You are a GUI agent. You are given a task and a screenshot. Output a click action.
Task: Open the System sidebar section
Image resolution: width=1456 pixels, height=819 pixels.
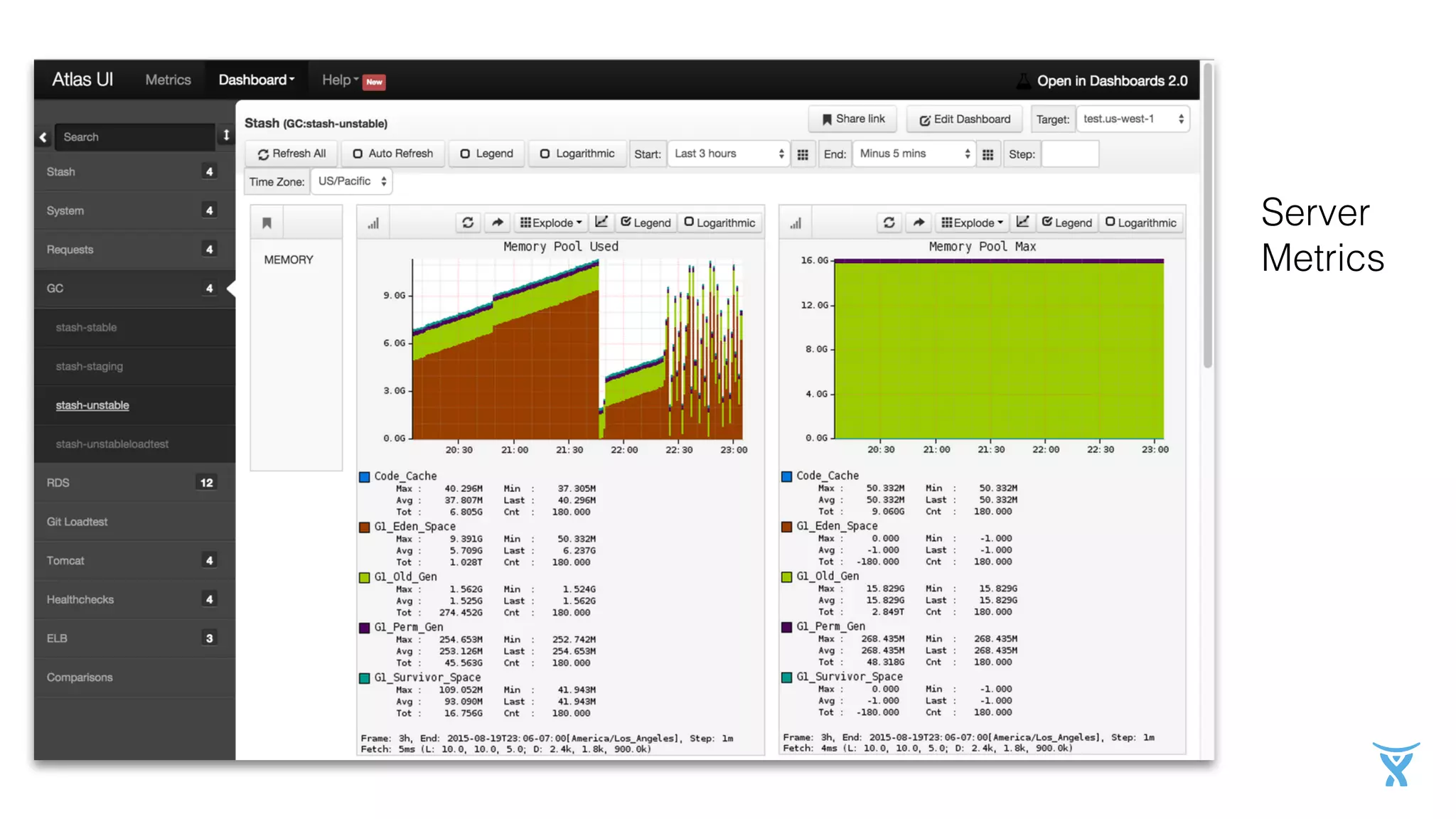click(x=134, y=210)
